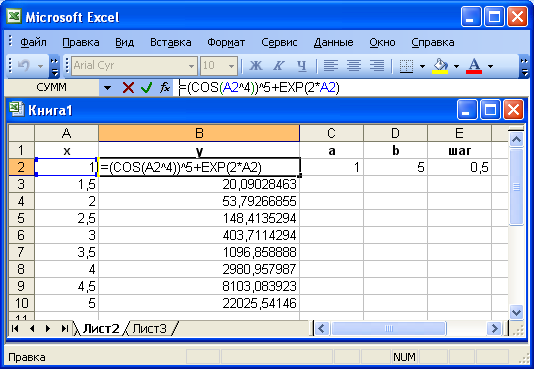Viewport: 534px width, 369px height.
Task: Go to previous sheet tab arrow
Action: (x=32, y=328)
